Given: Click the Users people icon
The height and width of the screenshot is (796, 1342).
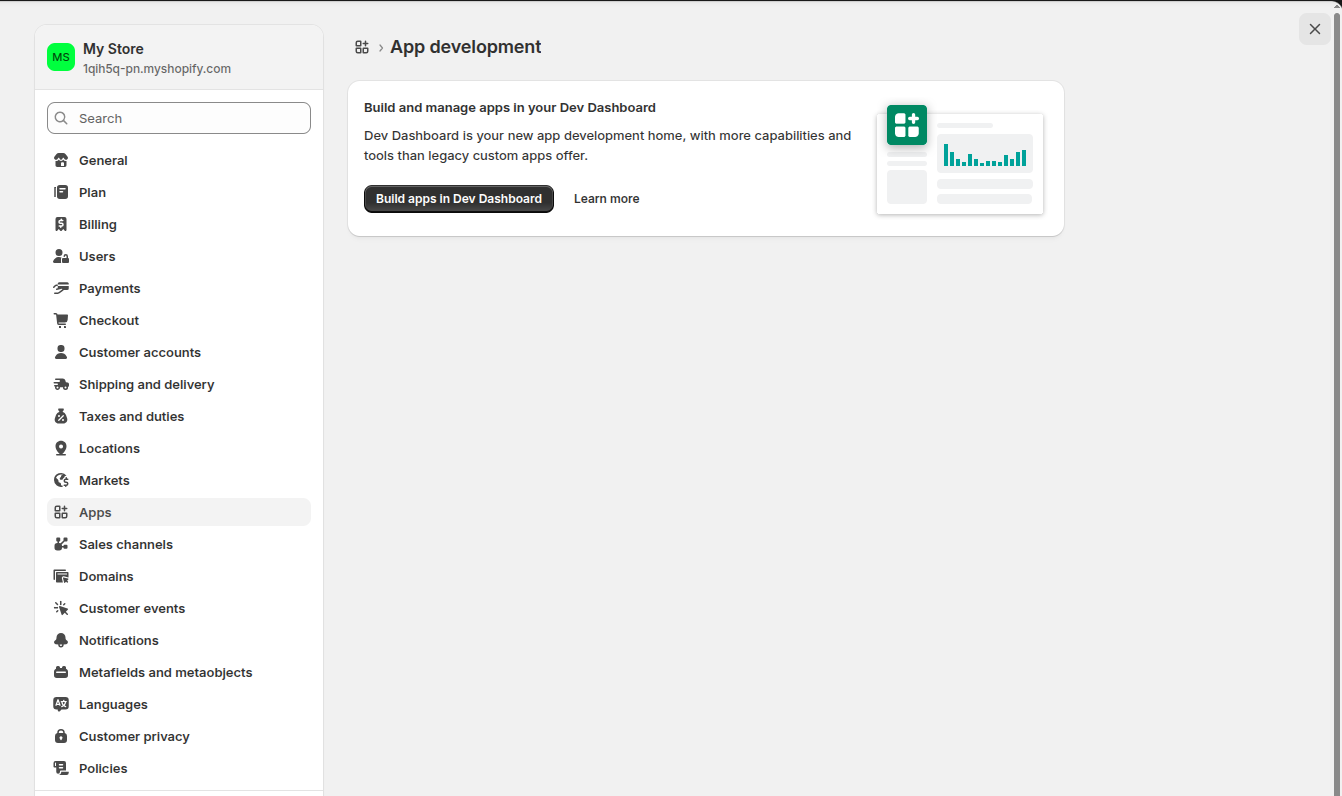Looking at the screenshot, I should tap(61, 256).
